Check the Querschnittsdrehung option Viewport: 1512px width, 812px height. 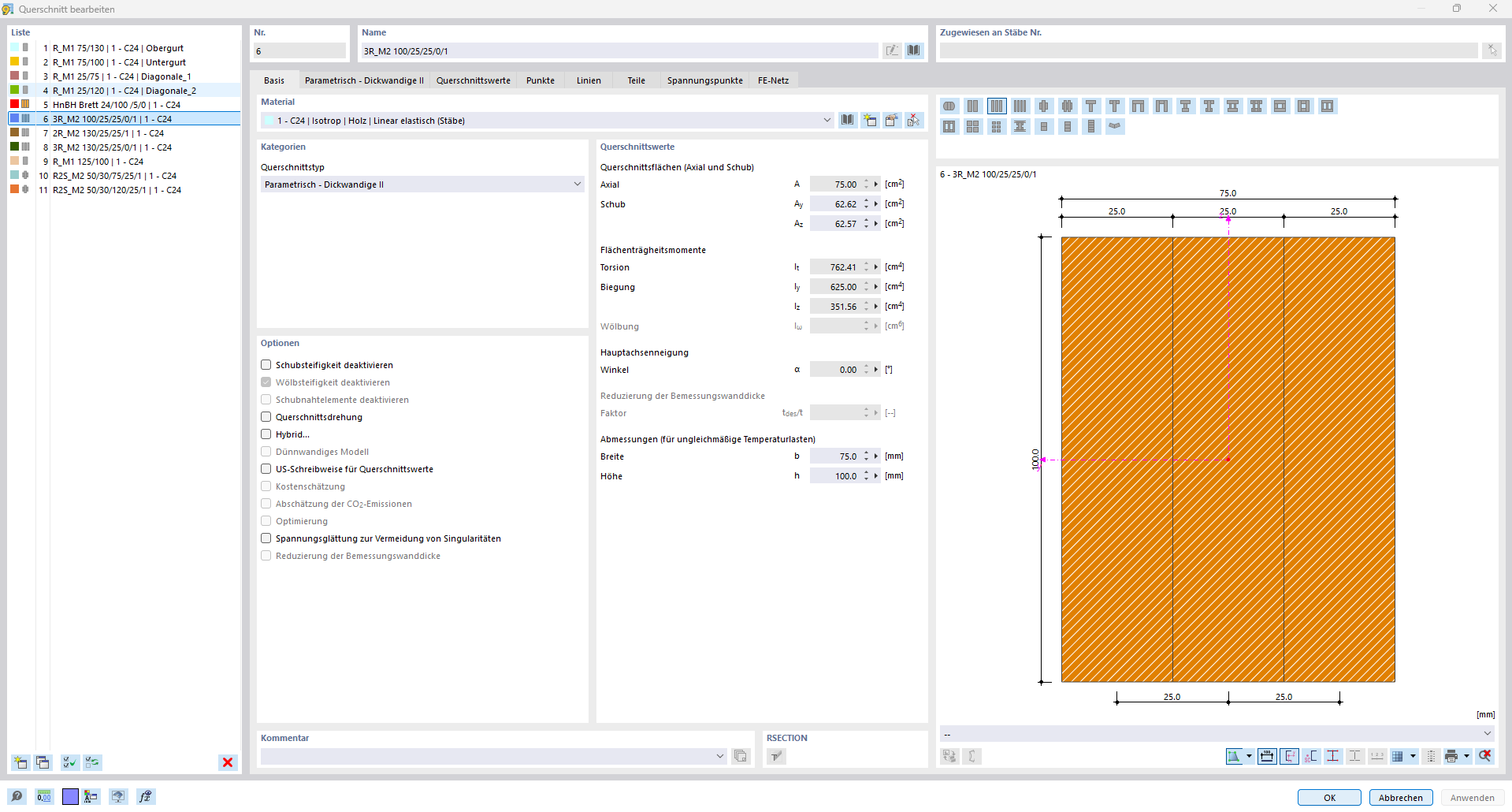point(266,417)
